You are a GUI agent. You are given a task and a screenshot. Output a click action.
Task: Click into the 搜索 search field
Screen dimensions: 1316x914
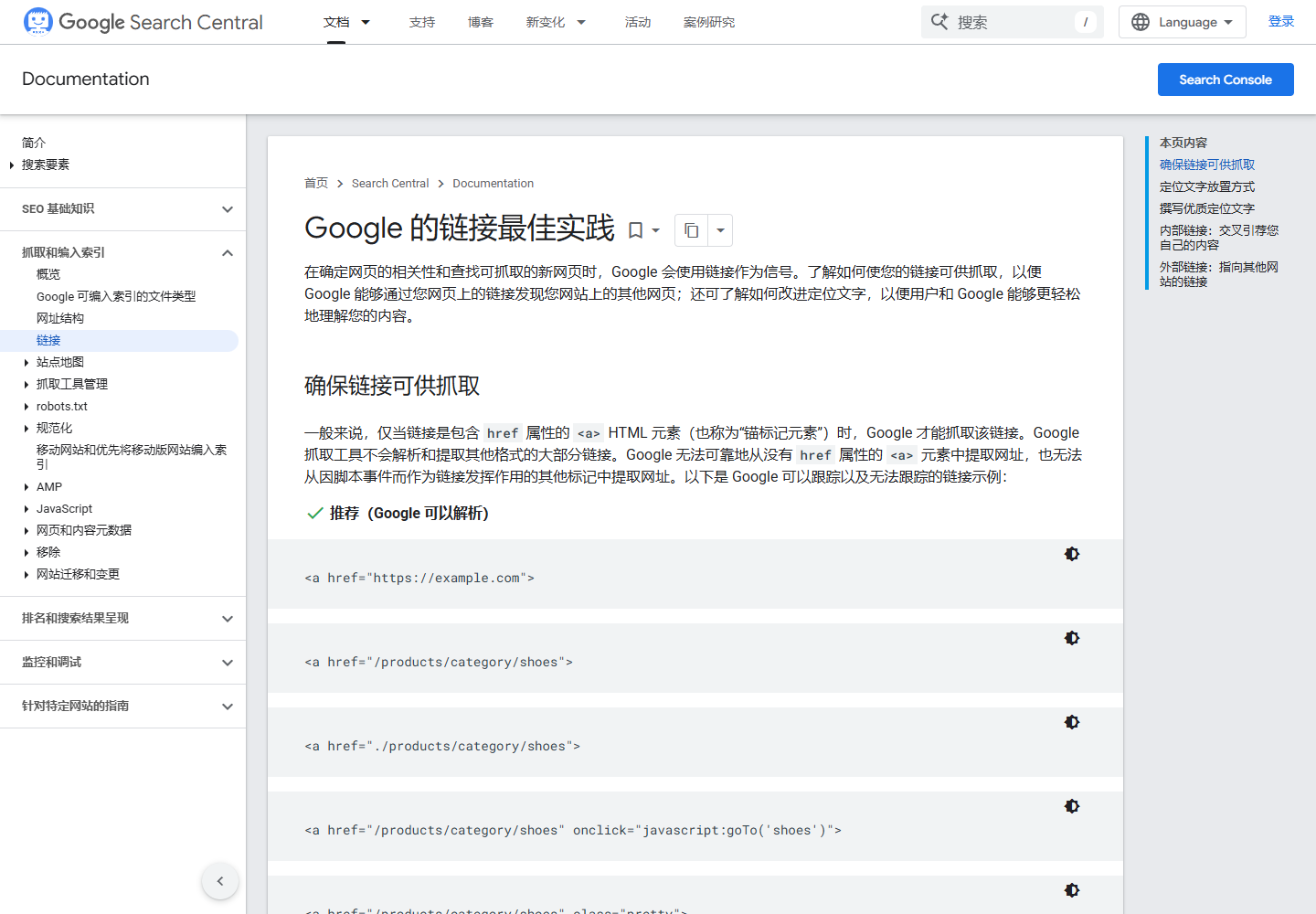pos(1013,22)
